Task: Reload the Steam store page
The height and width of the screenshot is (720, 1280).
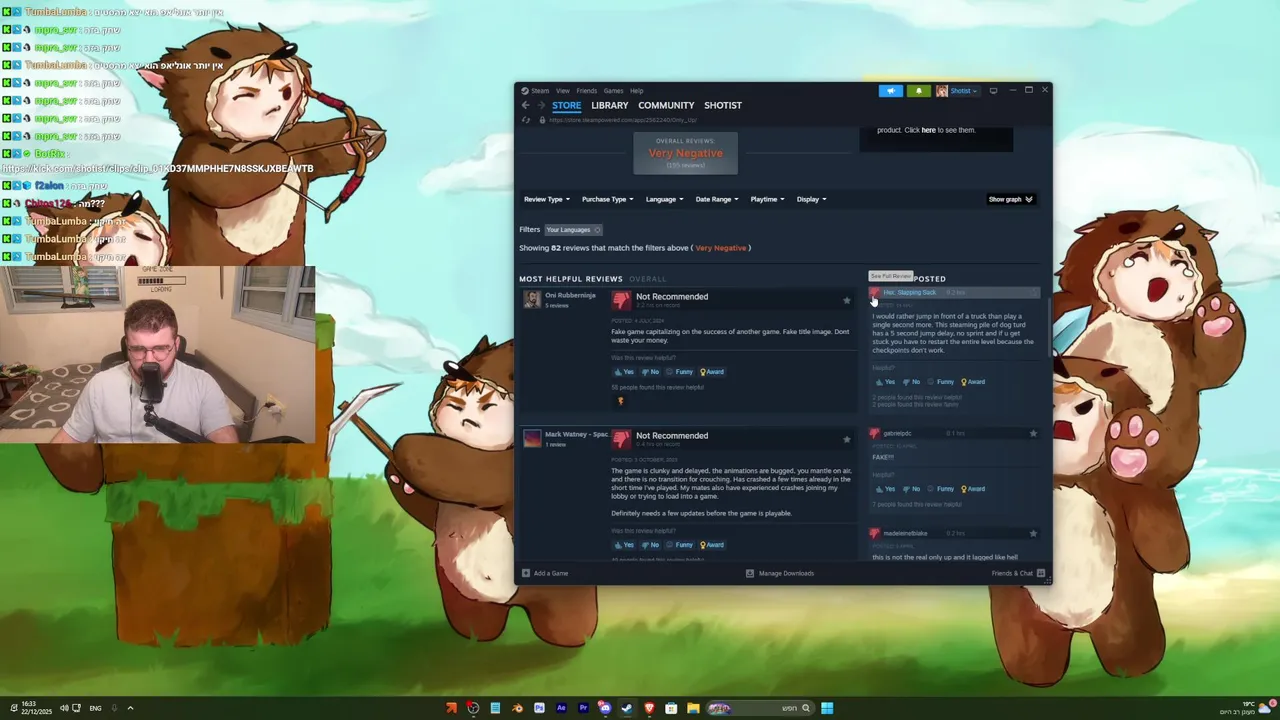Action: [526, 120]
